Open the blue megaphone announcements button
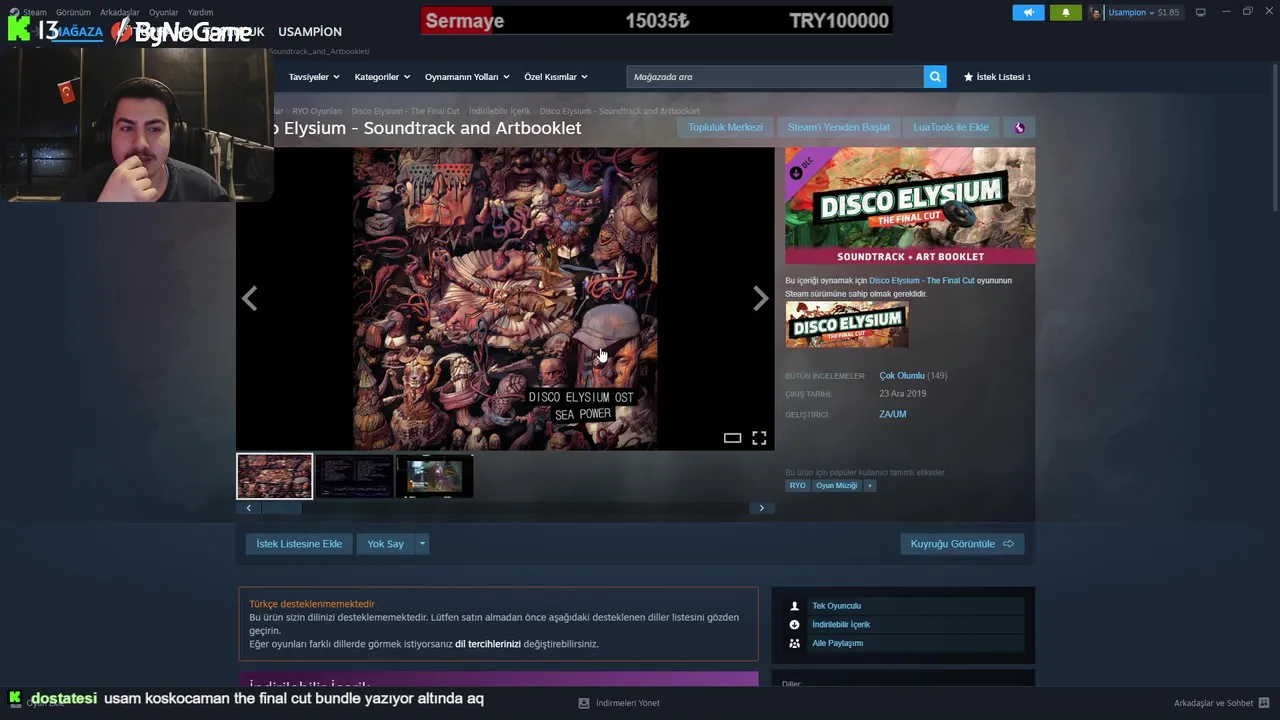 (1028, 12)
